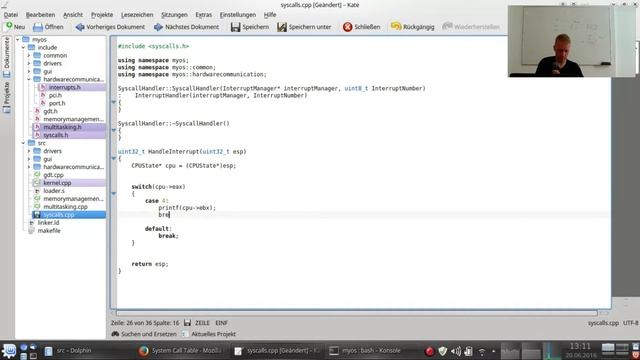Viewport: 640px width, 360px height.
Task: Open multitasking.cpp in the tree
Action: click(x=65, y=207)
